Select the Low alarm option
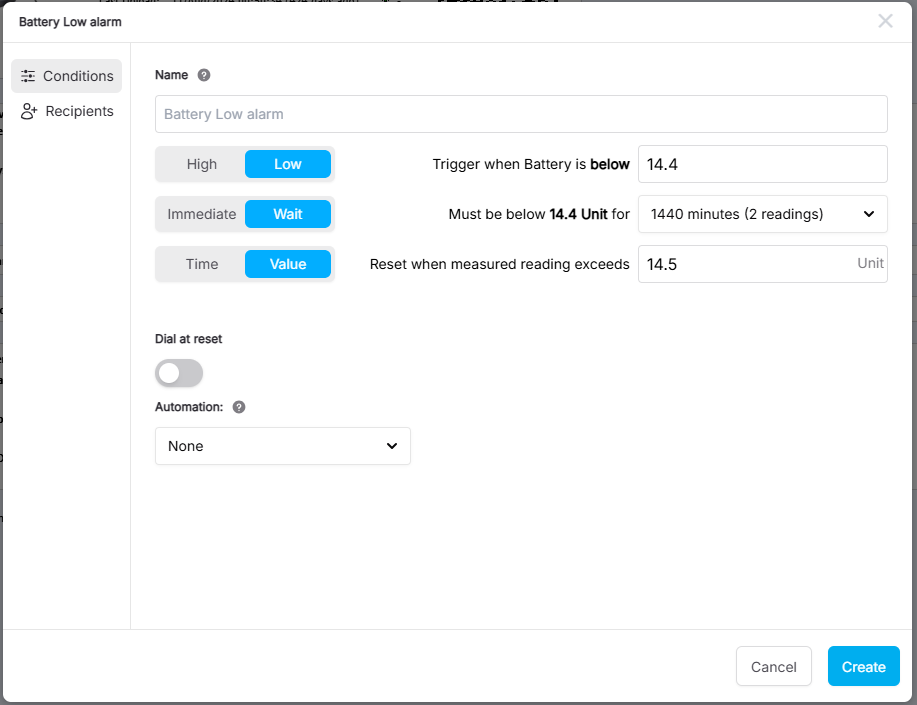The image size is (917, 705). [x=288, y=164]
